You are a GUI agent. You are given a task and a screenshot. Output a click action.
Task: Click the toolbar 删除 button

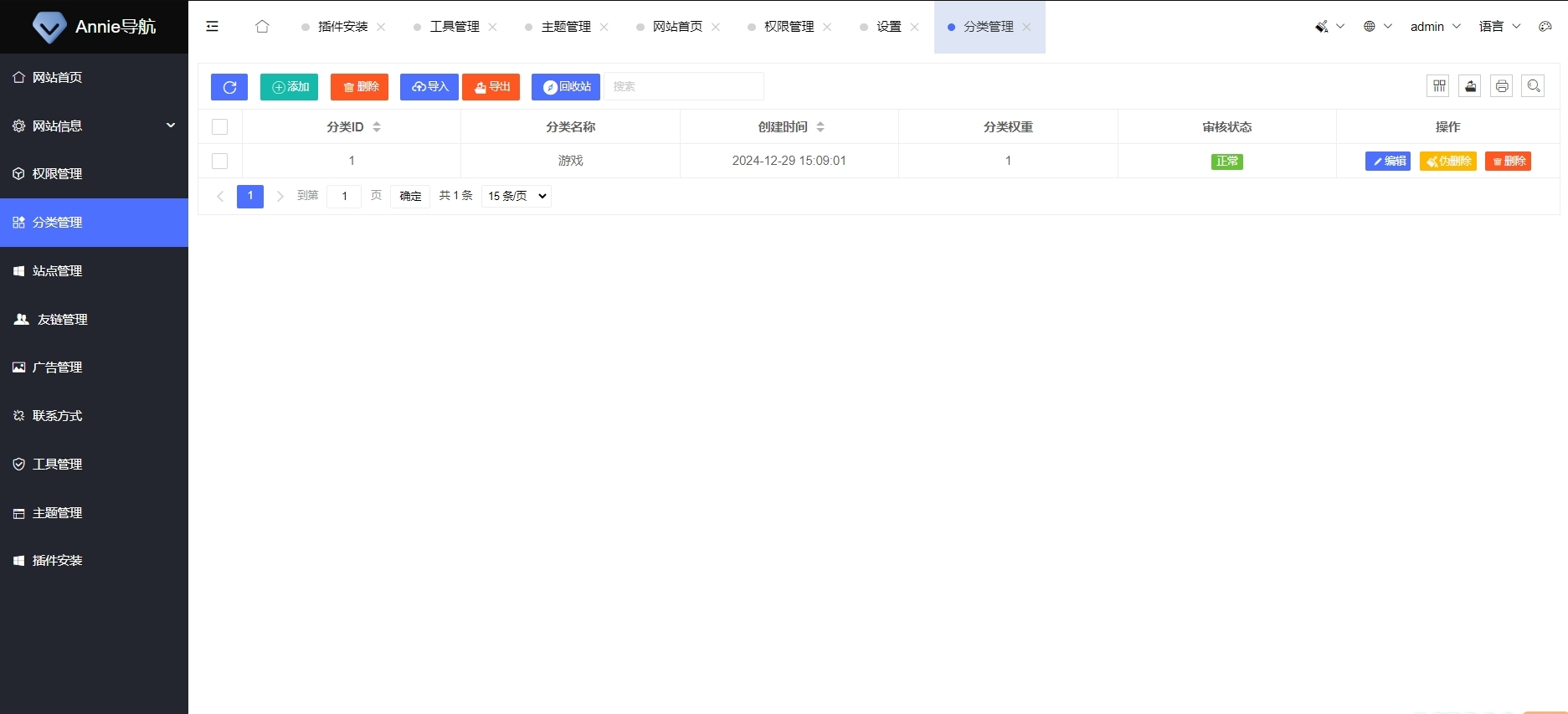coord(359,87)
